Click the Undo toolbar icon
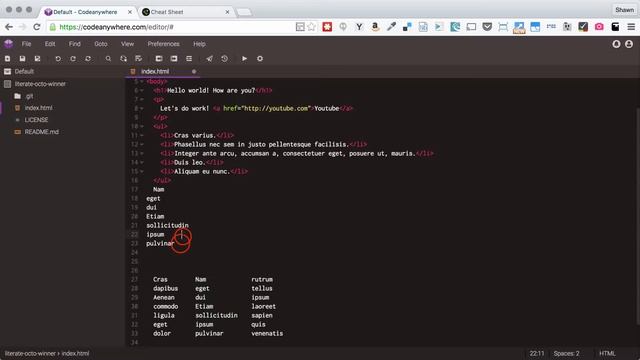Screen dimensions: 640x360 tap(58, 59)
